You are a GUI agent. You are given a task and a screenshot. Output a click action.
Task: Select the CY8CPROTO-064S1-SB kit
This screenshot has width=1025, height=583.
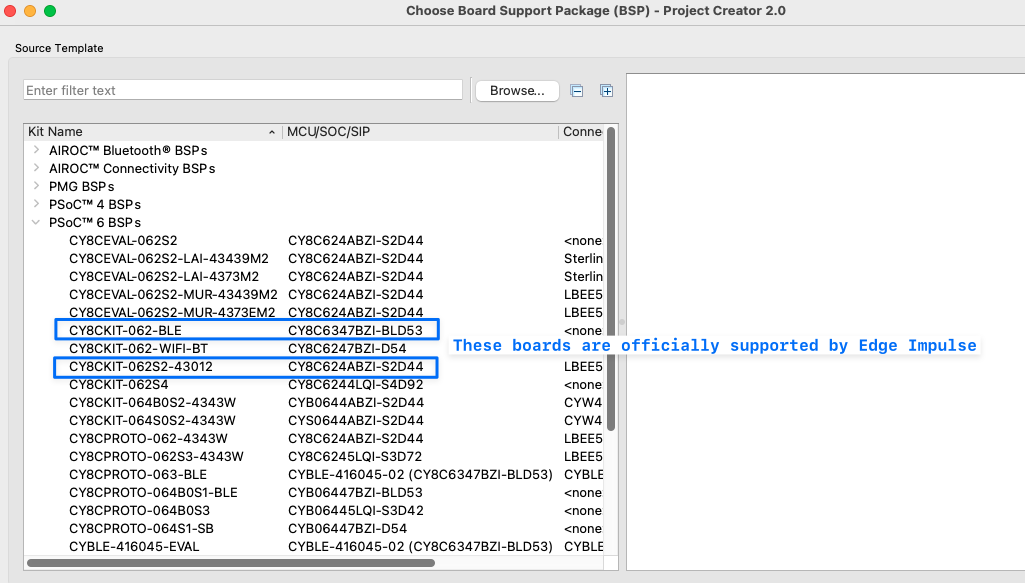pyautogui.click(x=141, y=528)
